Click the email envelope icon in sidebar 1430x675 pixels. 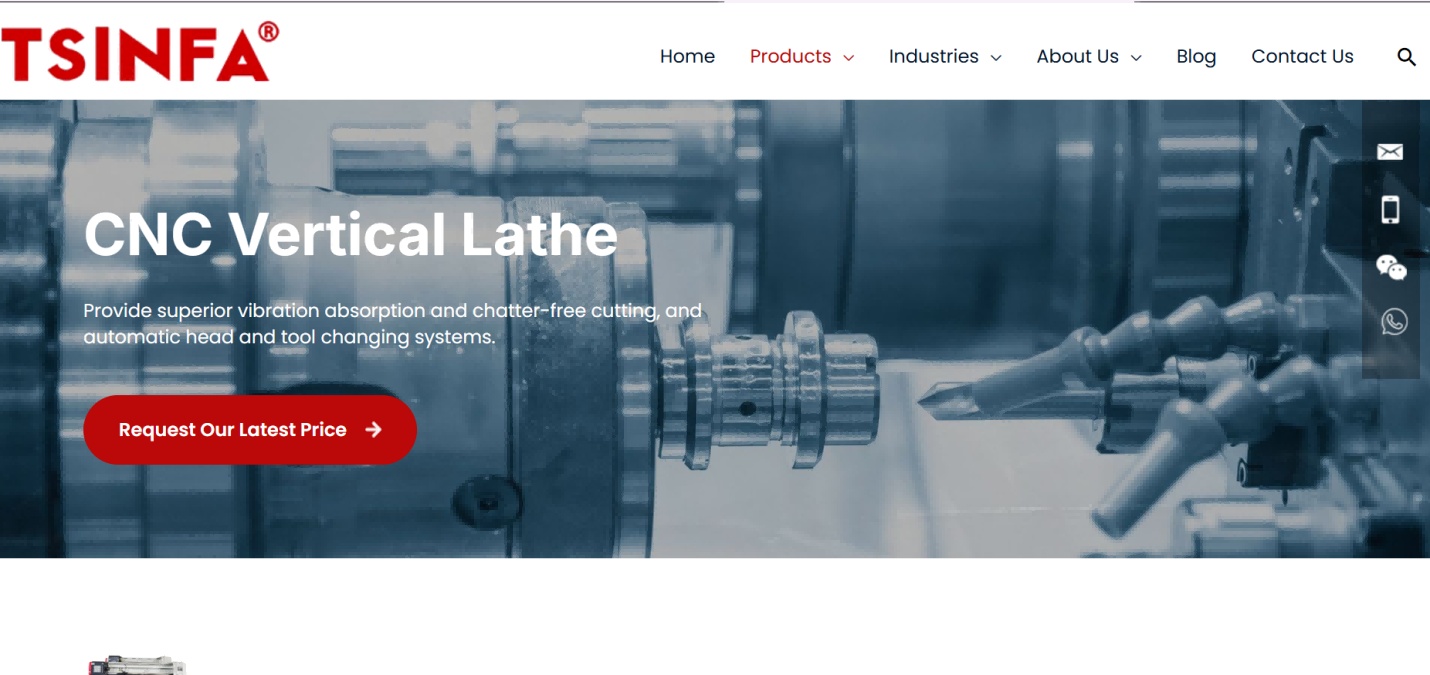1390,152
